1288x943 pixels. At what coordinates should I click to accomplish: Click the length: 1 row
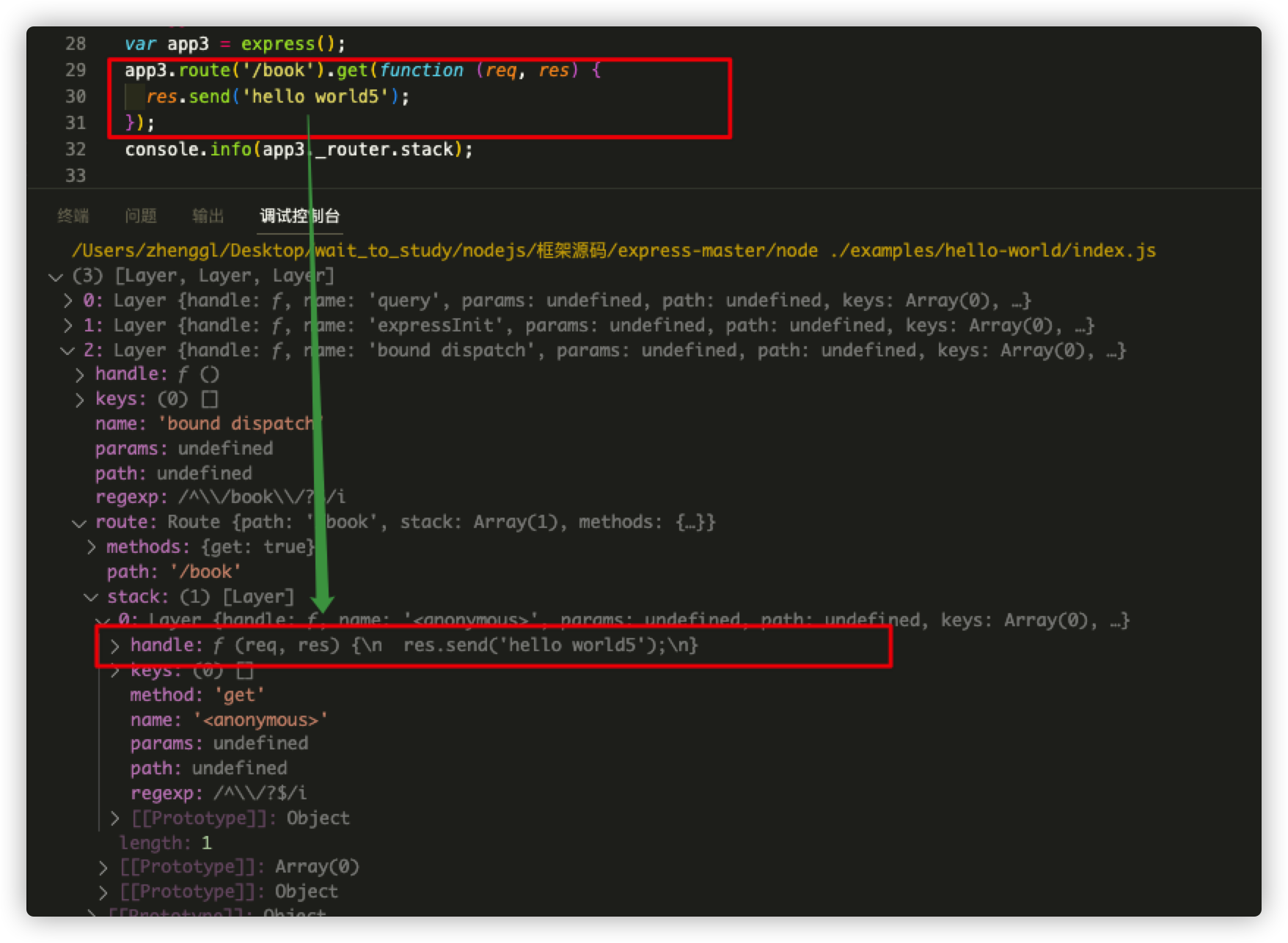165,843
